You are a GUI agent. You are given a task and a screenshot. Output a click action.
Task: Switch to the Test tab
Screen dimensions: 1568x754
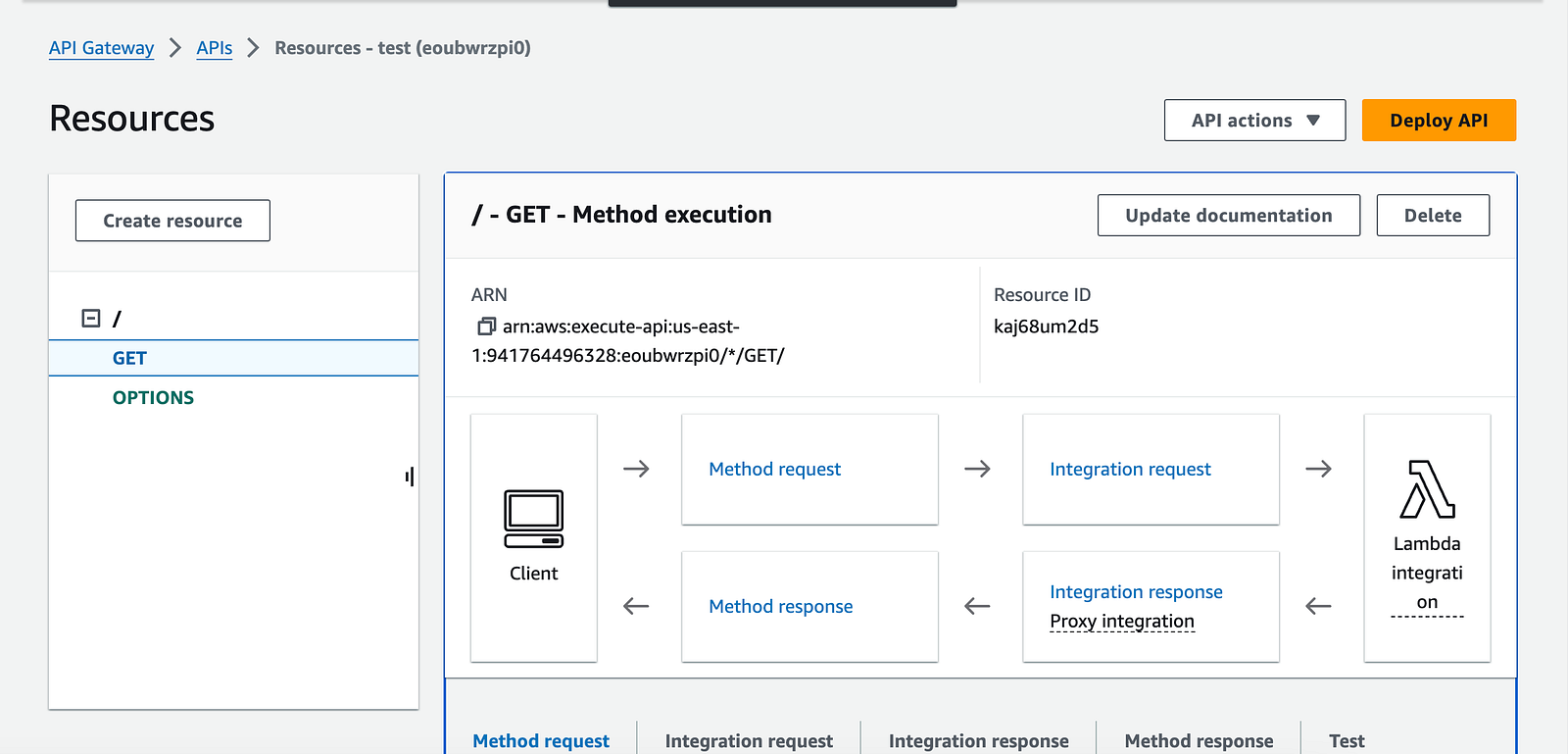tap(1347, 740)
